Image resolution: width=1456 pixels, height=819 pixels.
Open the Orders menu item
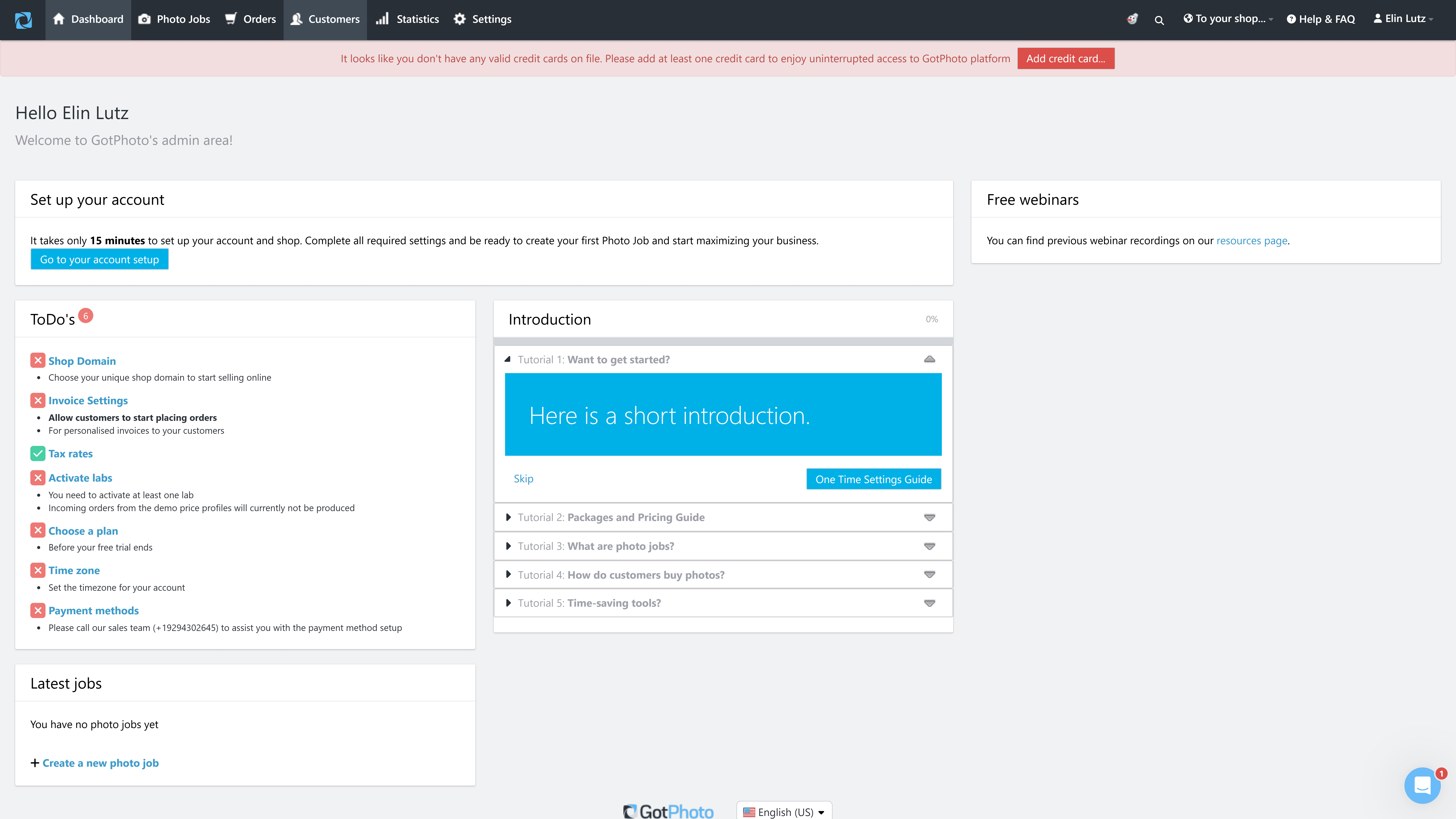pyautogui.click(x=250, y=20)
